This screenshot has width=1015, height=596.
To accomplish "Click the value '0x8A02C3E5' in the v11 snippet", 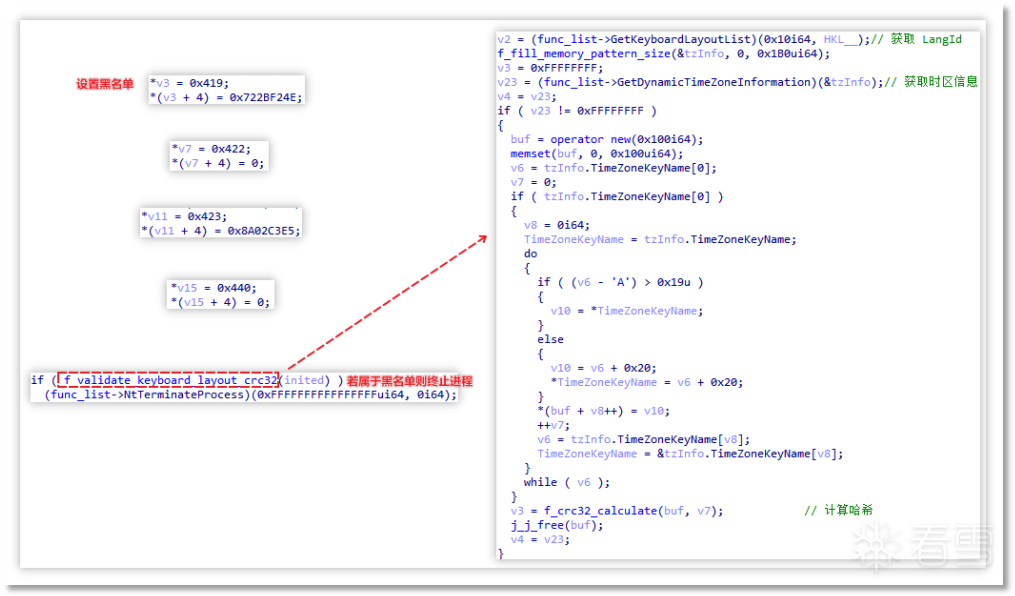I will click(262, 230).
